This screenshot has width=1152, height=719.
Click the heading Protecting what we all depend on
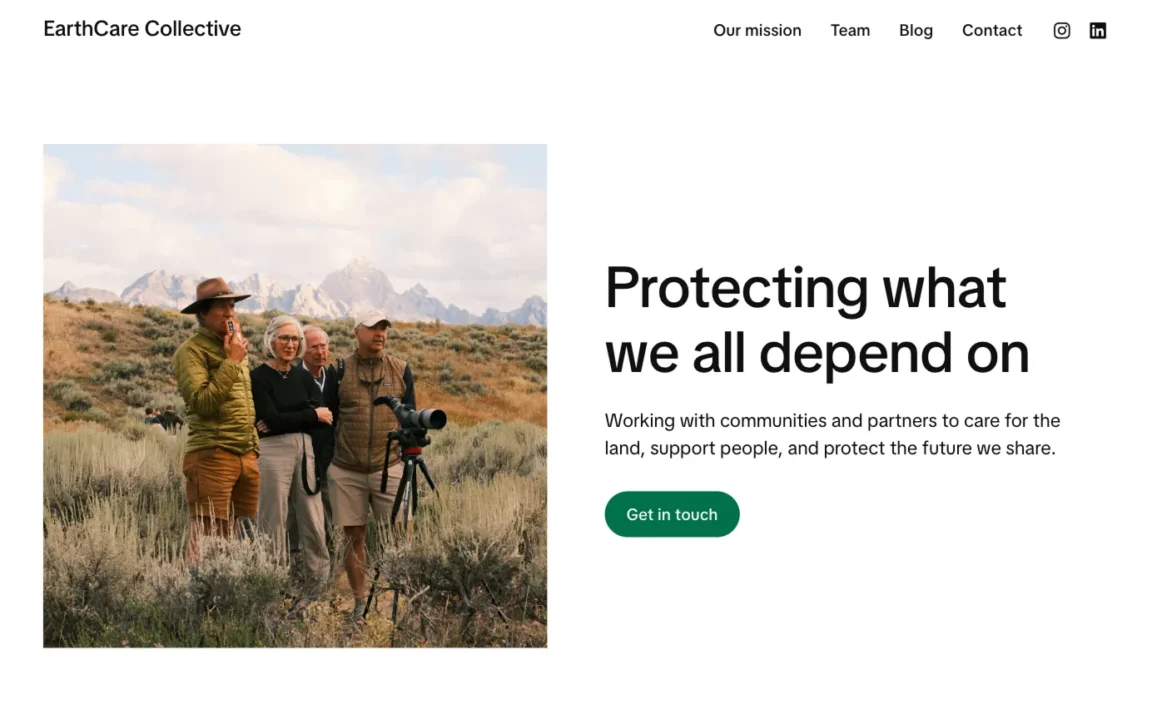[x=816, y=320]
